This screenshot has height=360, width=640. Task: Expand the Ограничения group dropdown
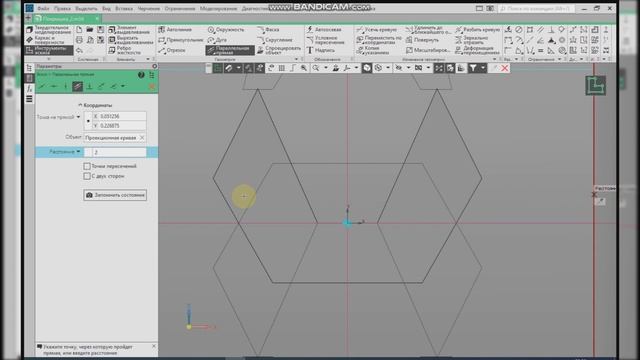tap(560, 60)
